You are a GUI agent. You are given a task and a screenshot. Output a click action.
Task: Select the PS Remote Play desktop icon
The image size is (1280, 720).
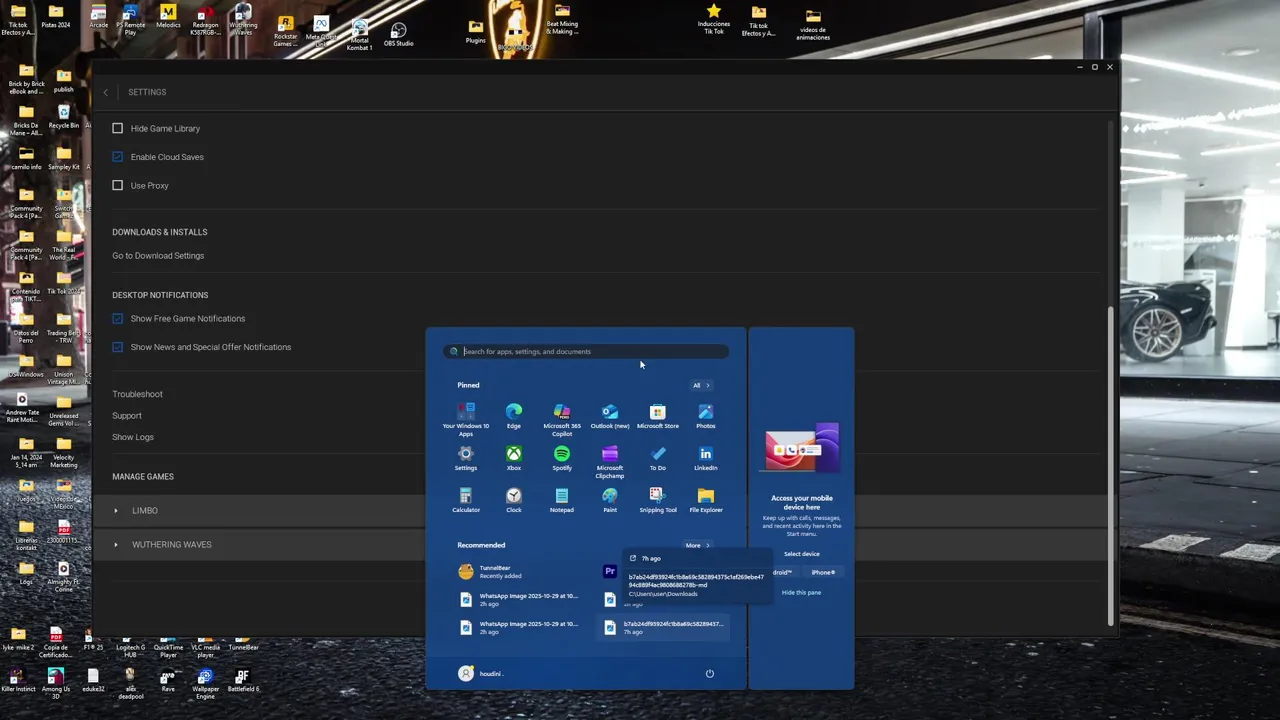[x=130, y=20]
